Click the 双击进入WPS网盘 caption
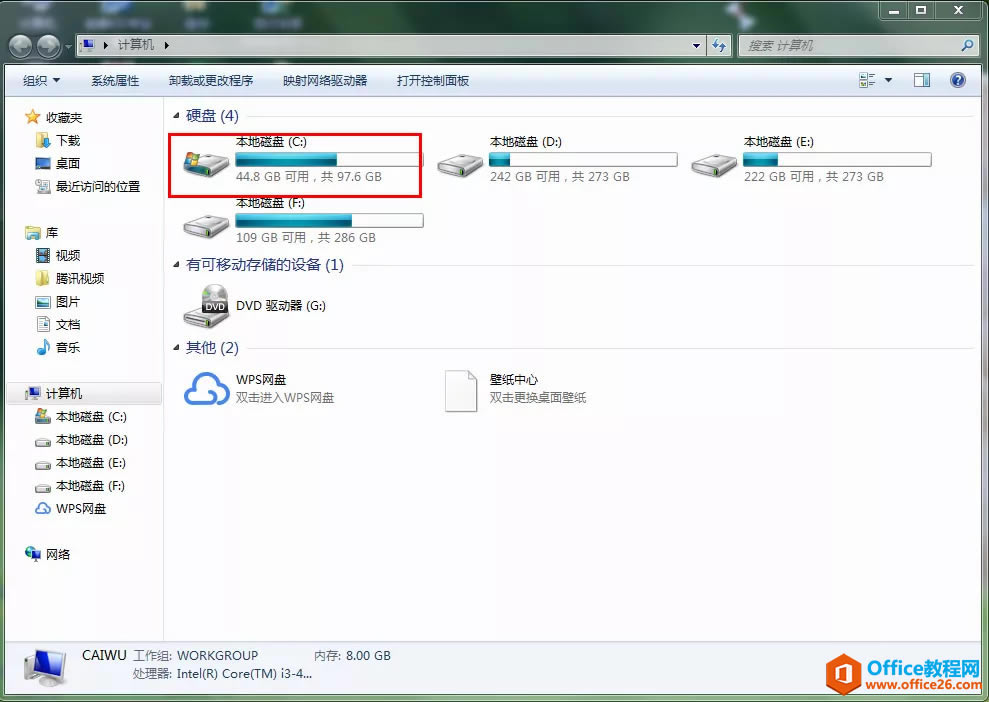989x702 pixels. (285, 398)
